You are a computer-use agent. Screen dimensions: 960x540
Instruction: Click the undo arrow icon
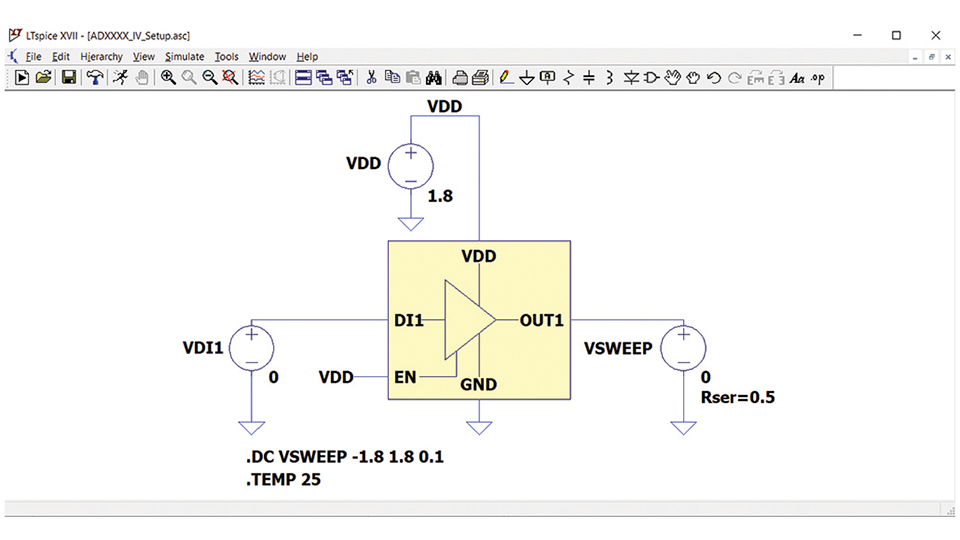click(x=714, y=78)
